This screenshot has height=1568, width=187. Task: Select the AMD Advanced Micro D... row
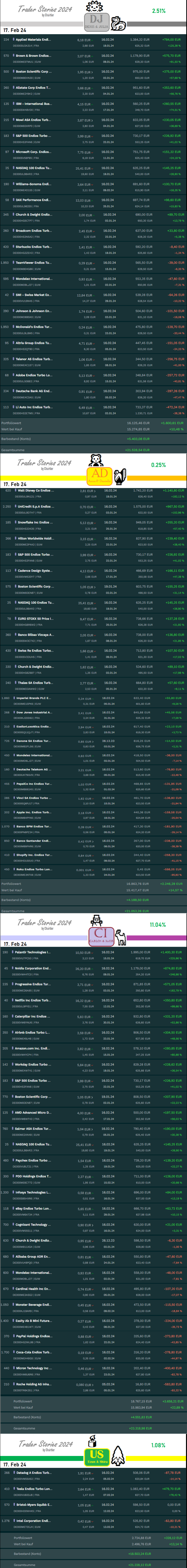pos(93,1115)
